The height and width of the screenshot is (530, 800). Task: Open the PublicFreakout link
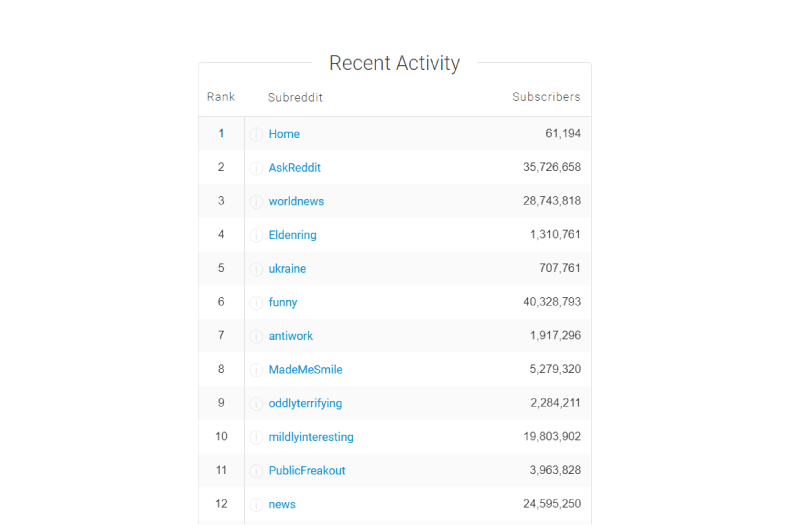coord(307,470)
